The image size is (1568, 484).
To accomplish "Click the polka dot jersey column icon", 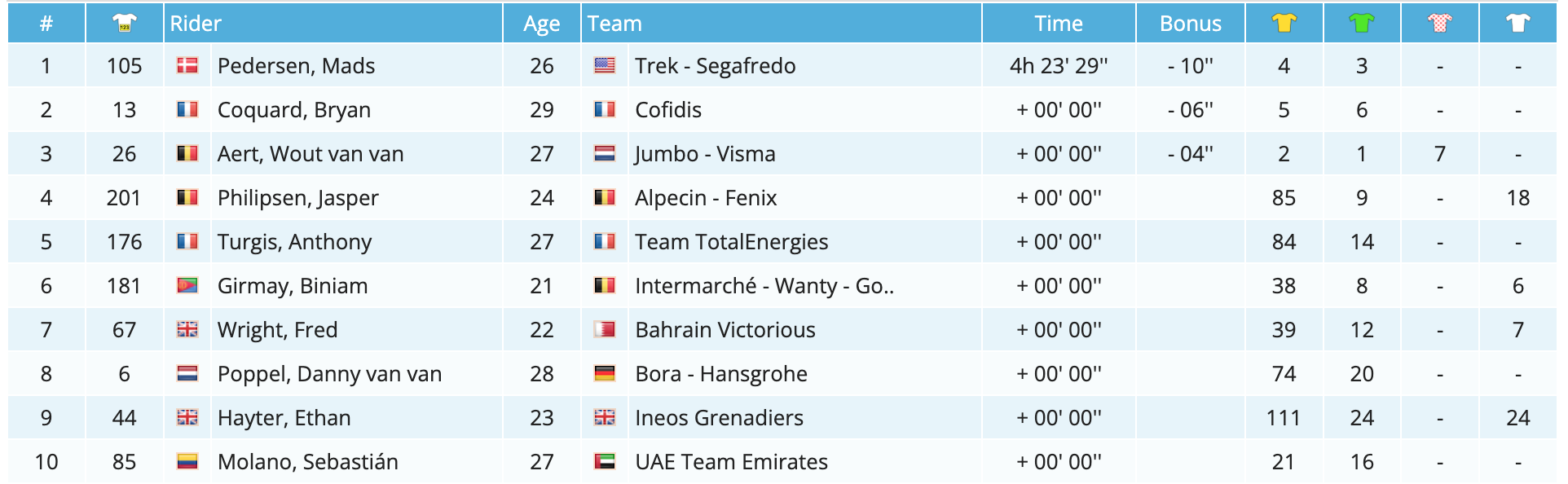I will pyautogui.click(x=1440, y=23).
